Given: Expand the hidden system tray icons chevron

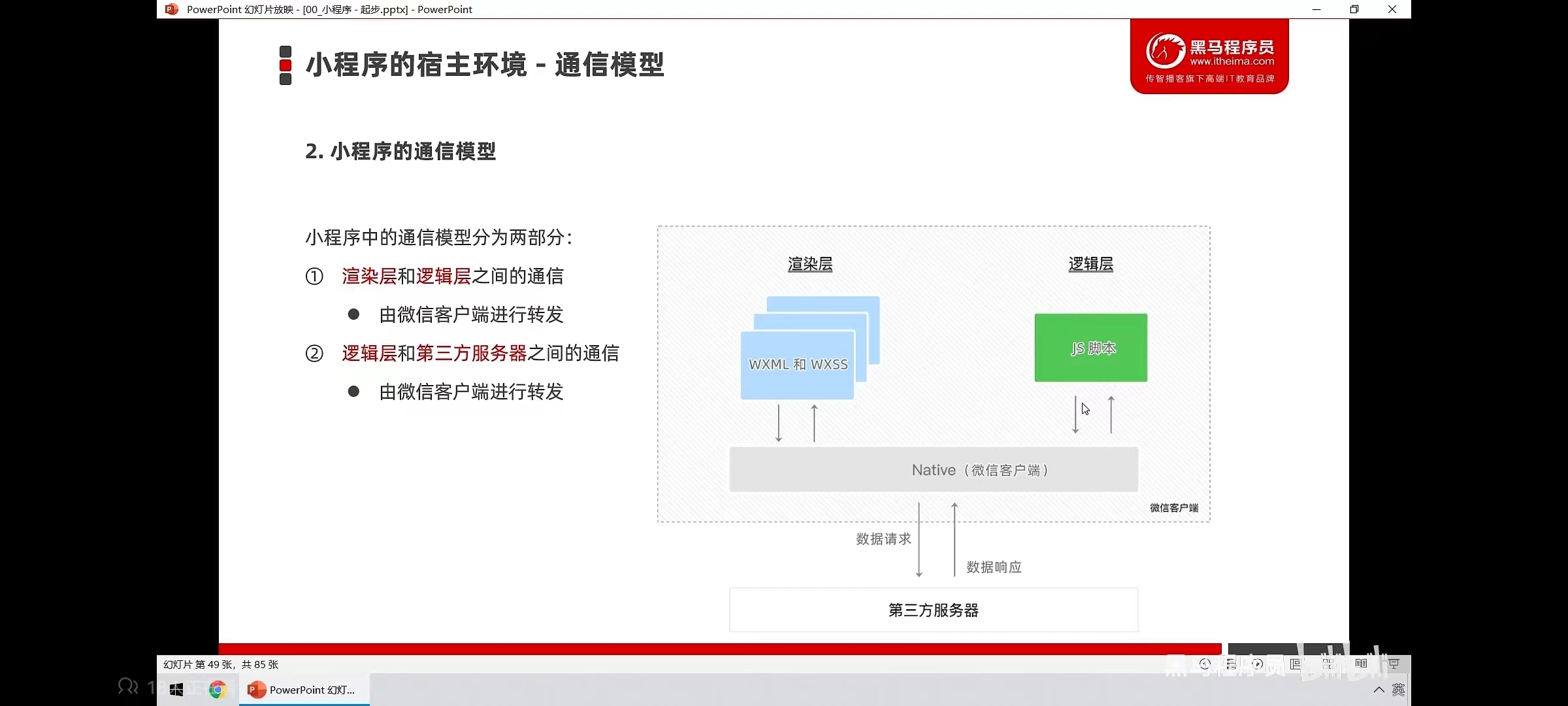Looking at the screenshot, I should pyautogui.click(x=1379, y=690).
